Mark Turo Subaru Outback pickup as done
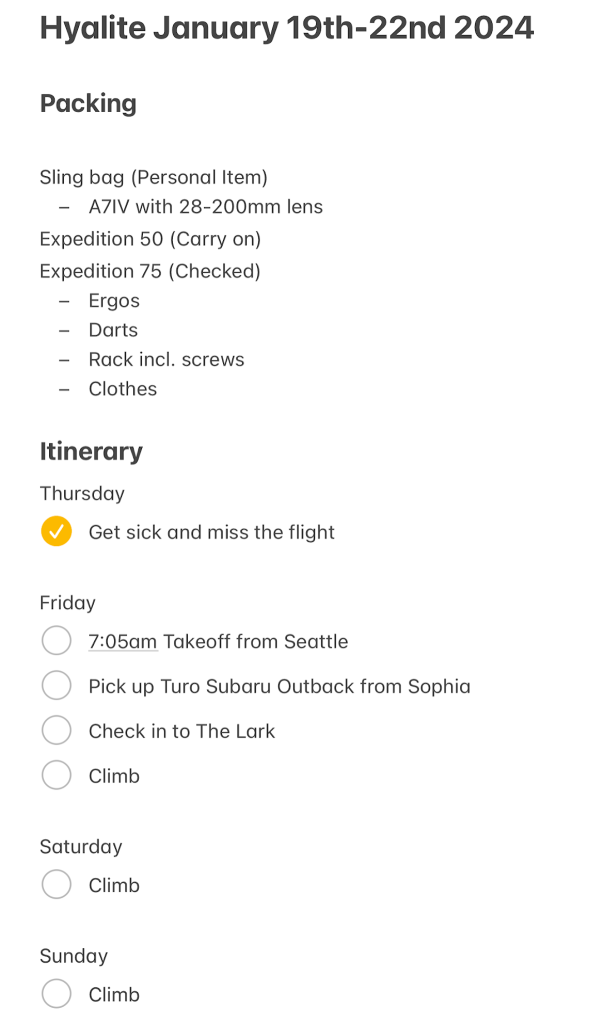Image resolution: width=603 pixels, height=1024 pixels. [57, 686]
